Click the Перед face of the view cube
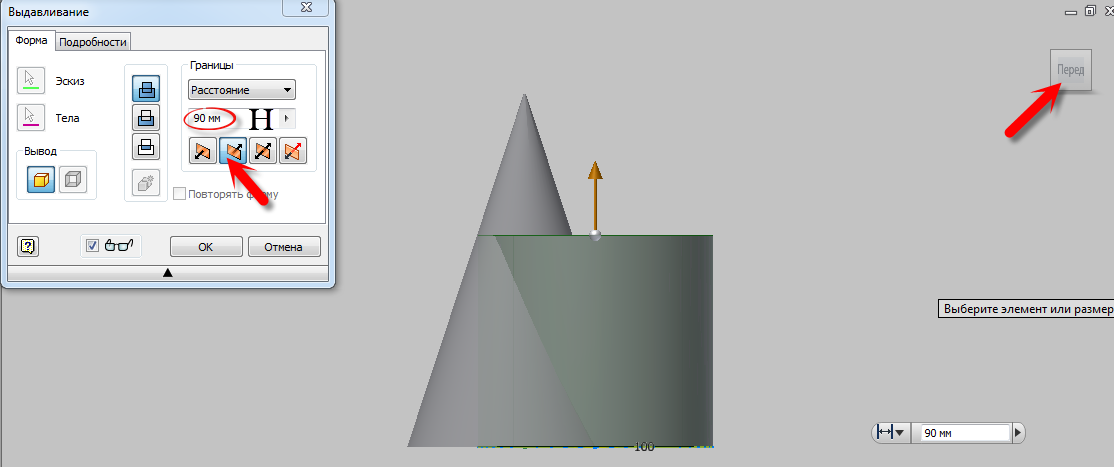The height and width of the screenshot is (467, 1114). coord(1068,72)
